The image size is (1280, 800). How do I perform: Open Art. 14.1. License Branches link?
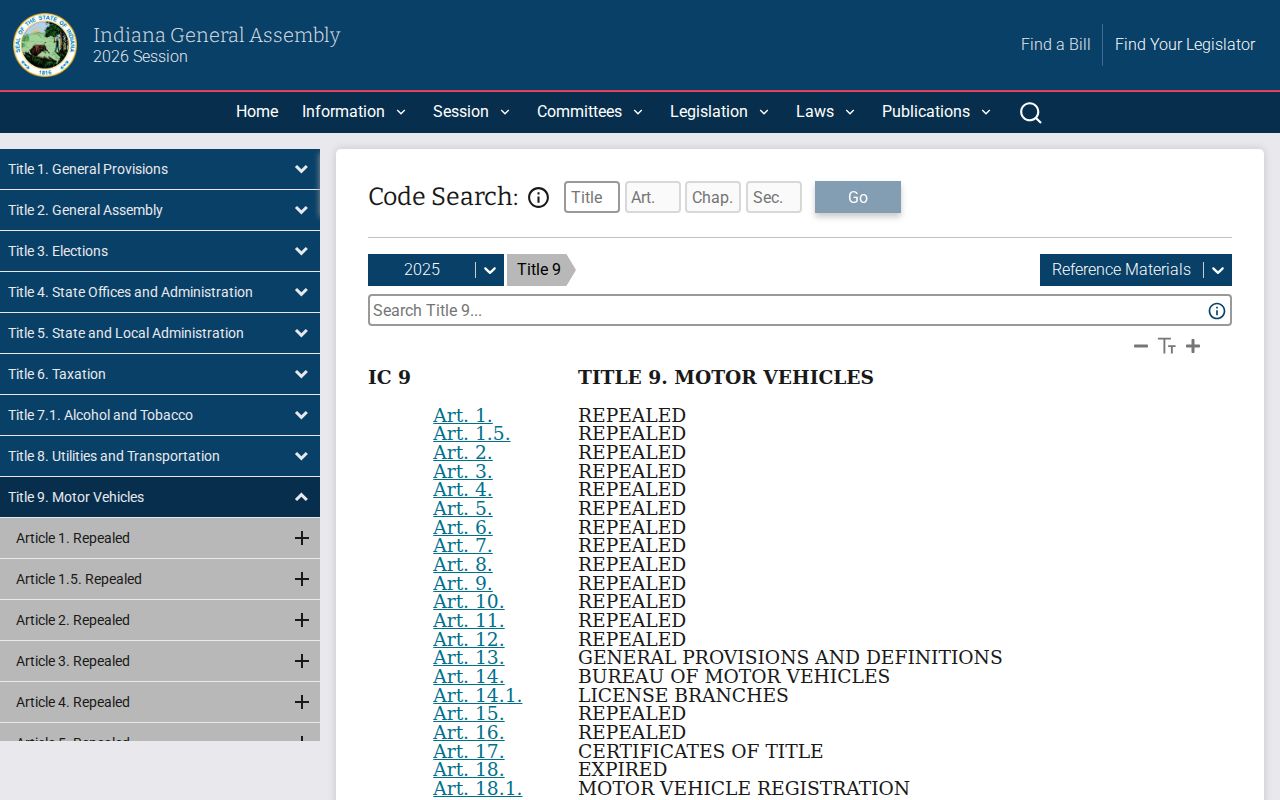(x=478, y=695)
